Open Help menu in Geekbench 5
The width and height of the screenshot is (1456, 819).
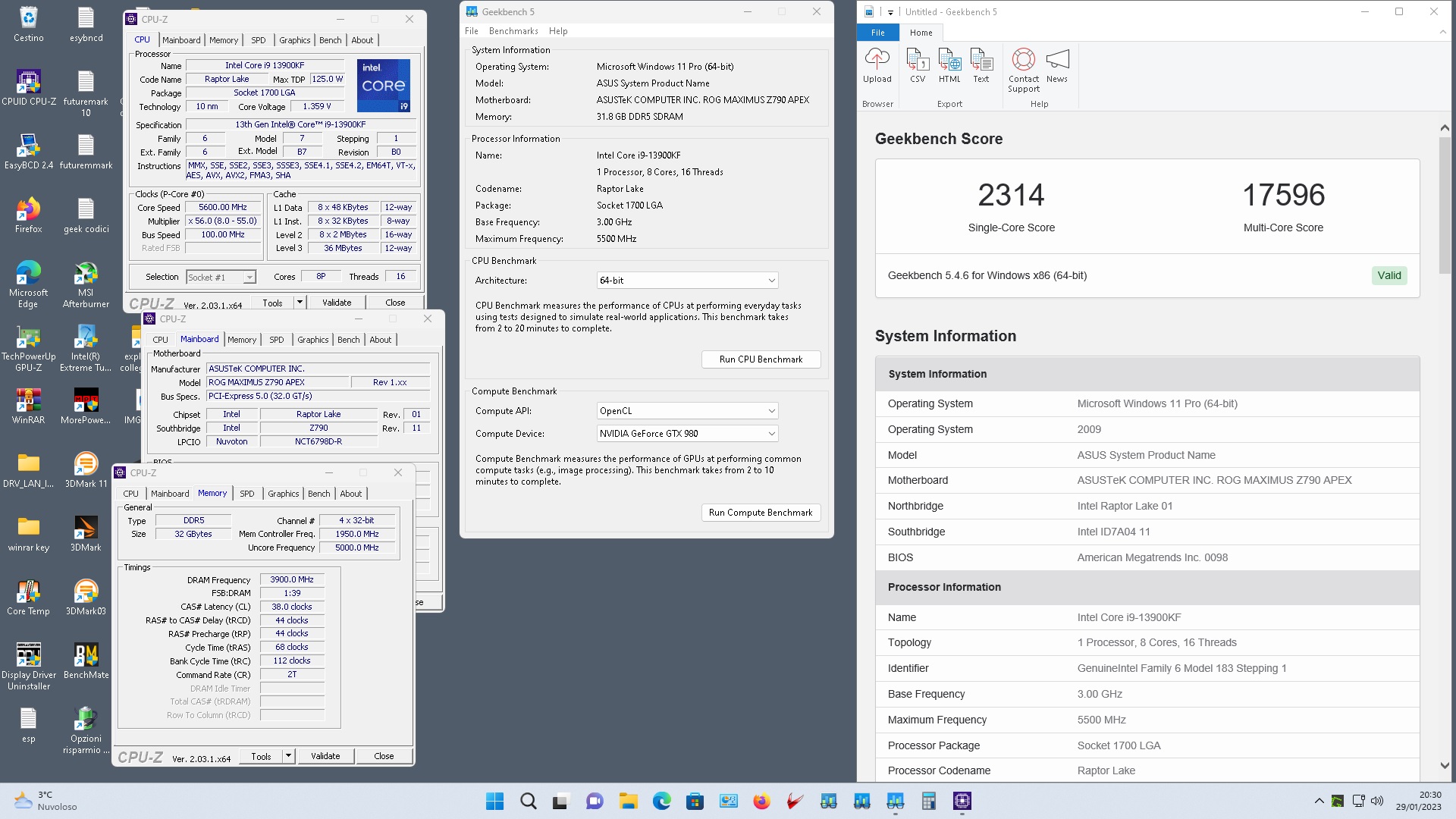click(x=558, y=31)
